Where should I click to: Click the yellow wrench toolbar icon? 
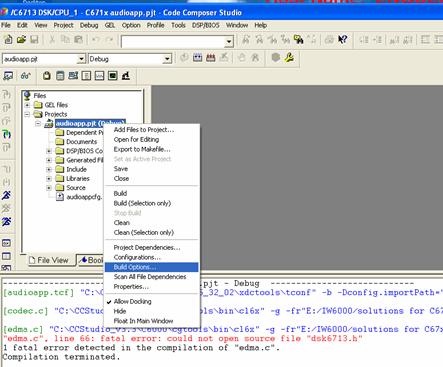click(289, 58)
